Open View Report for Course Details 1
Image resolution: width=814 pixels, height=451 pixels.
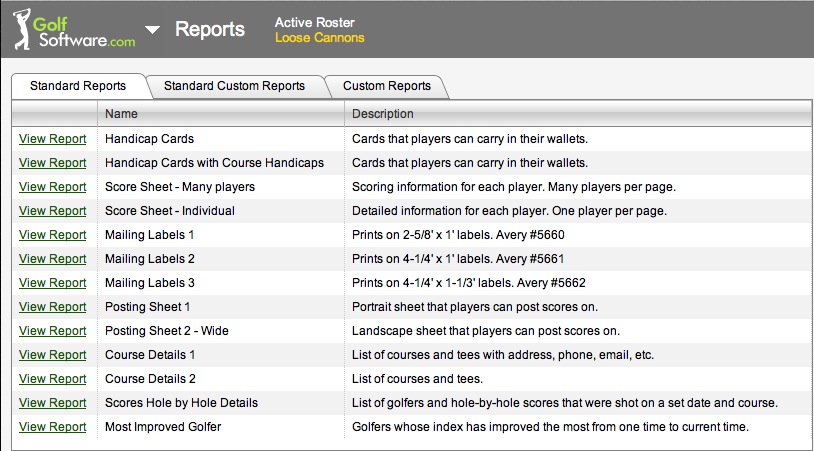pyautogui.click(x=52, y=355)
